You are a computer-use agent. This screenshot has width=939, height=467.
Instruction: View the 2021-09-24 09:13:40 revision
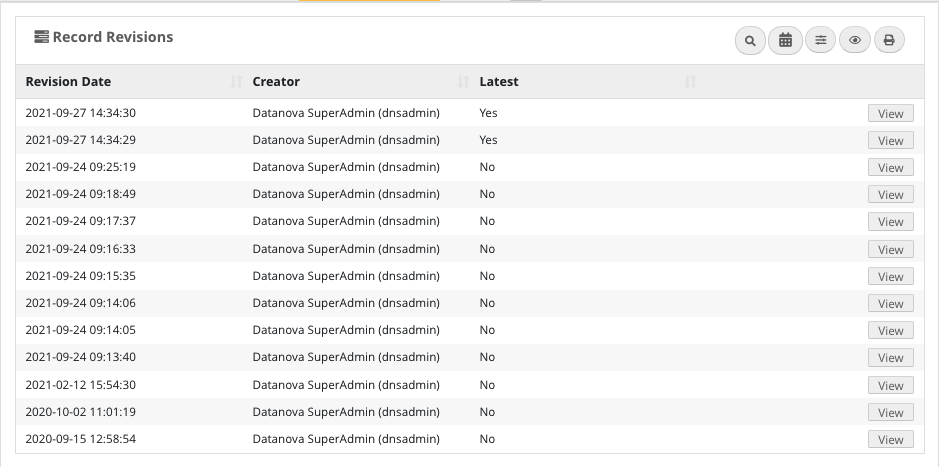tap(890, 357)
